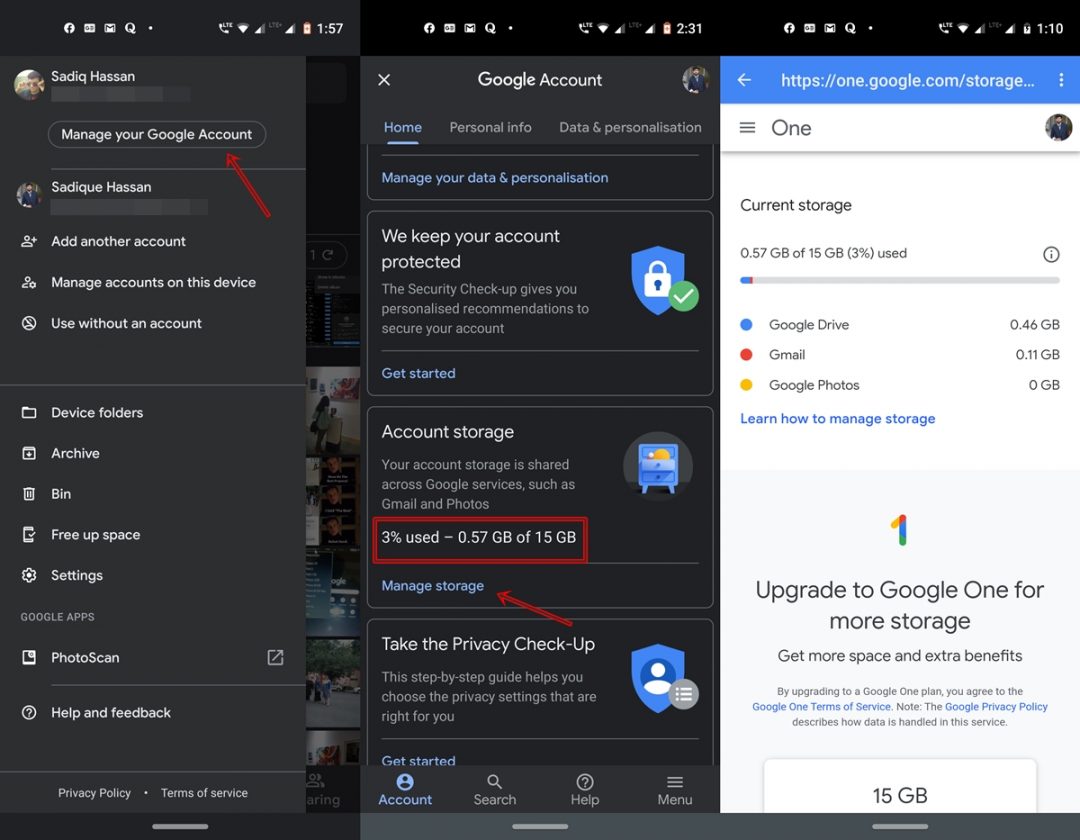Open Google Privacy Policy link
This screenshot has height=840, width=1080.
tap(996, 706)
